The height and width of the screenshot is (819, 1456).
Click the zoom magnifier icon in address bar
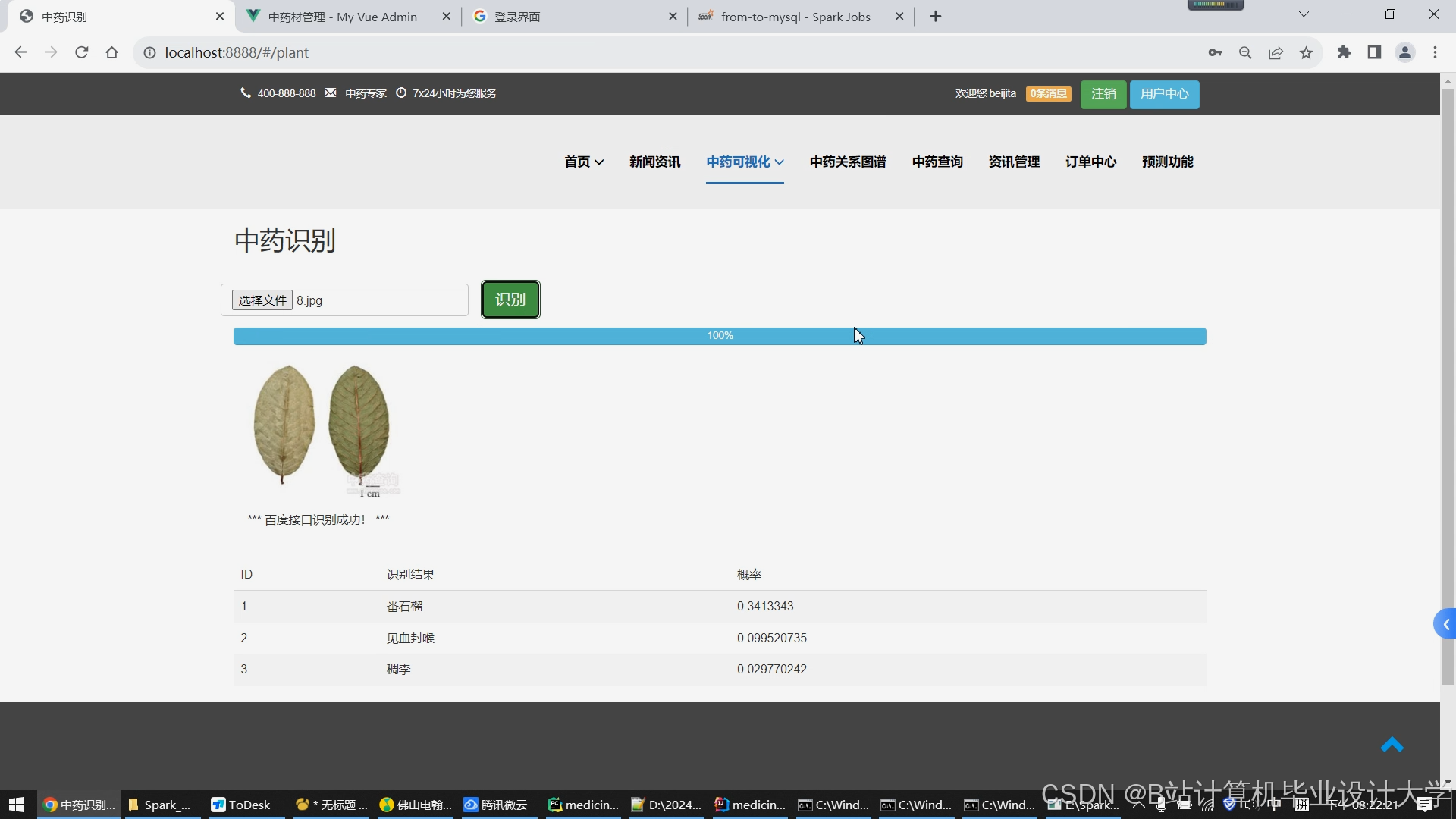click(x=1245, y=52)
